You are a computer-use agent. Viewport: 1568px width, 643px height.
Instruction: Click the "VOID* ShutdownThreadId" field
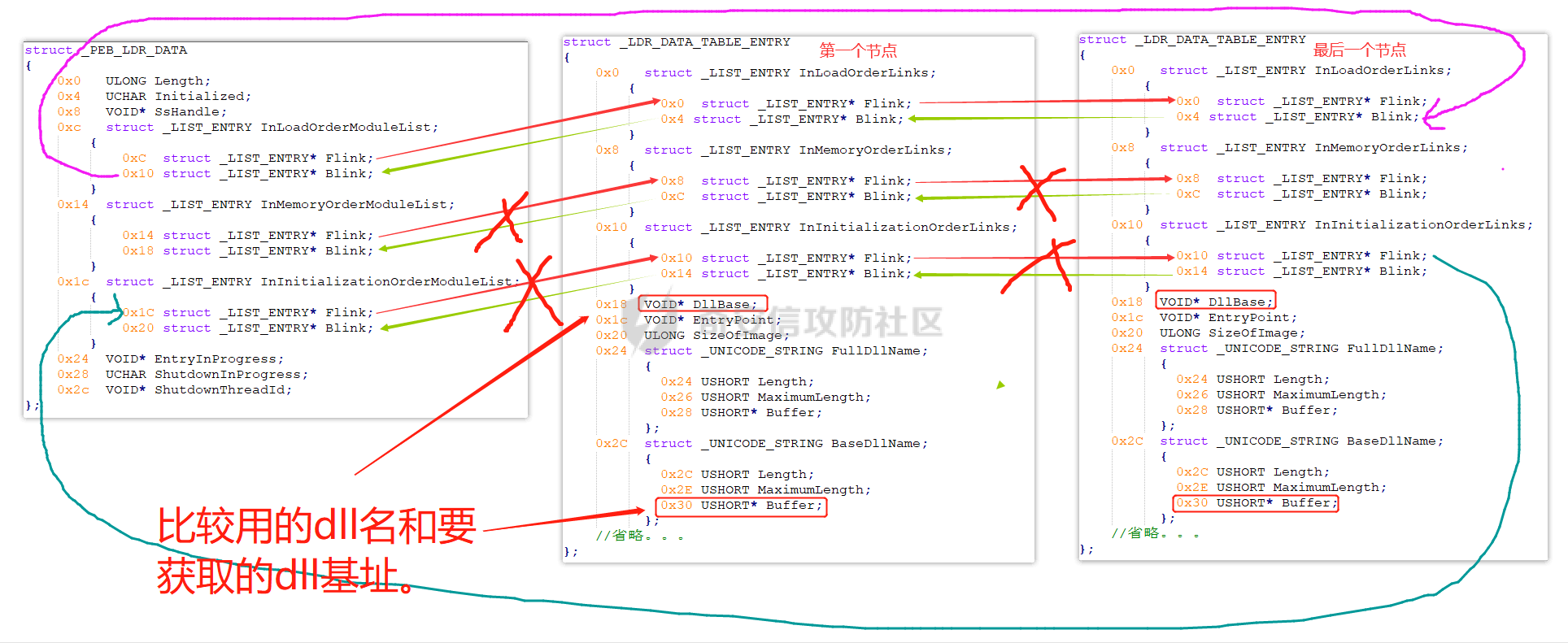coord(198,390)
